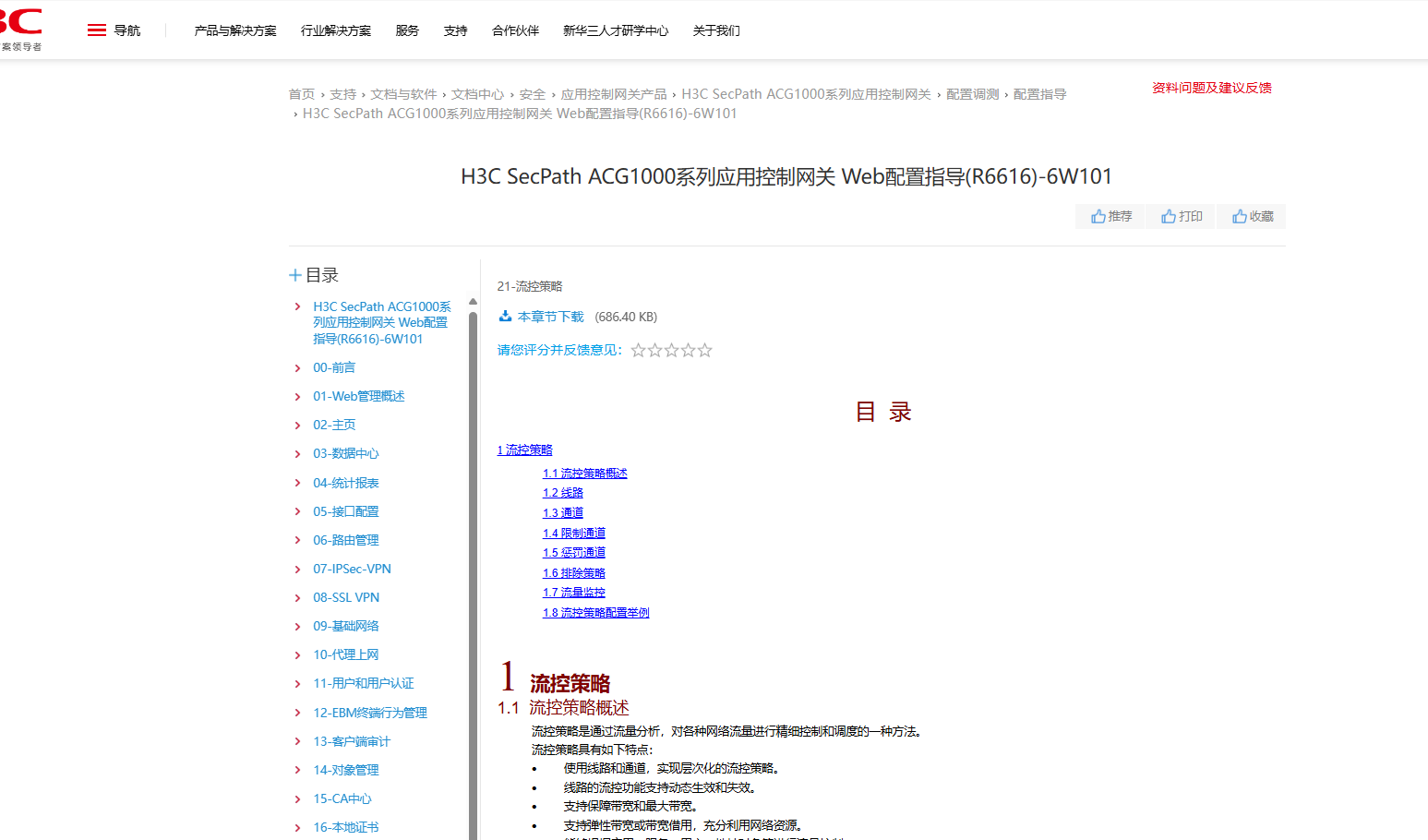1428x840 pixels.
Task: Open the 行业解决方案 menu
Action: click(x=336, y=30)
